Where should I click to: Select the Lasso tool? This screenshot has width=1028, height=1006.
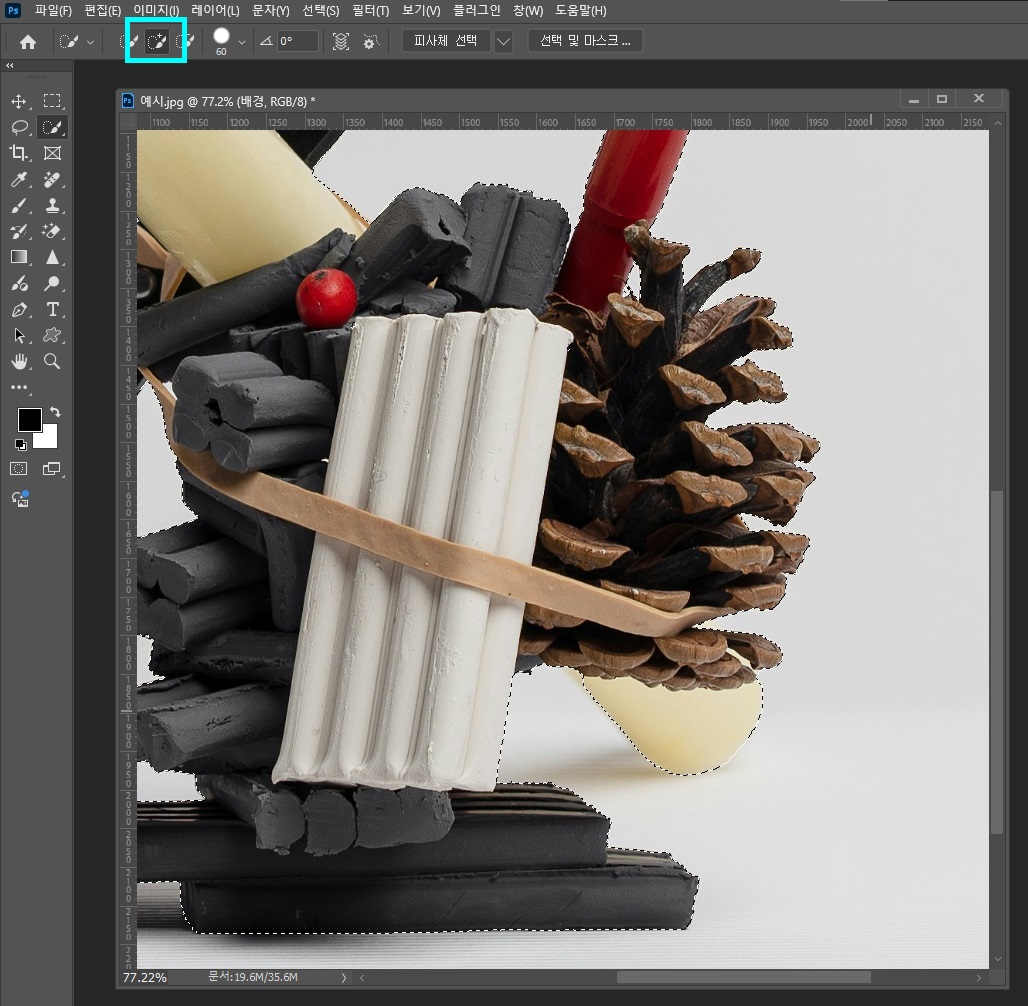click(19, 127)
